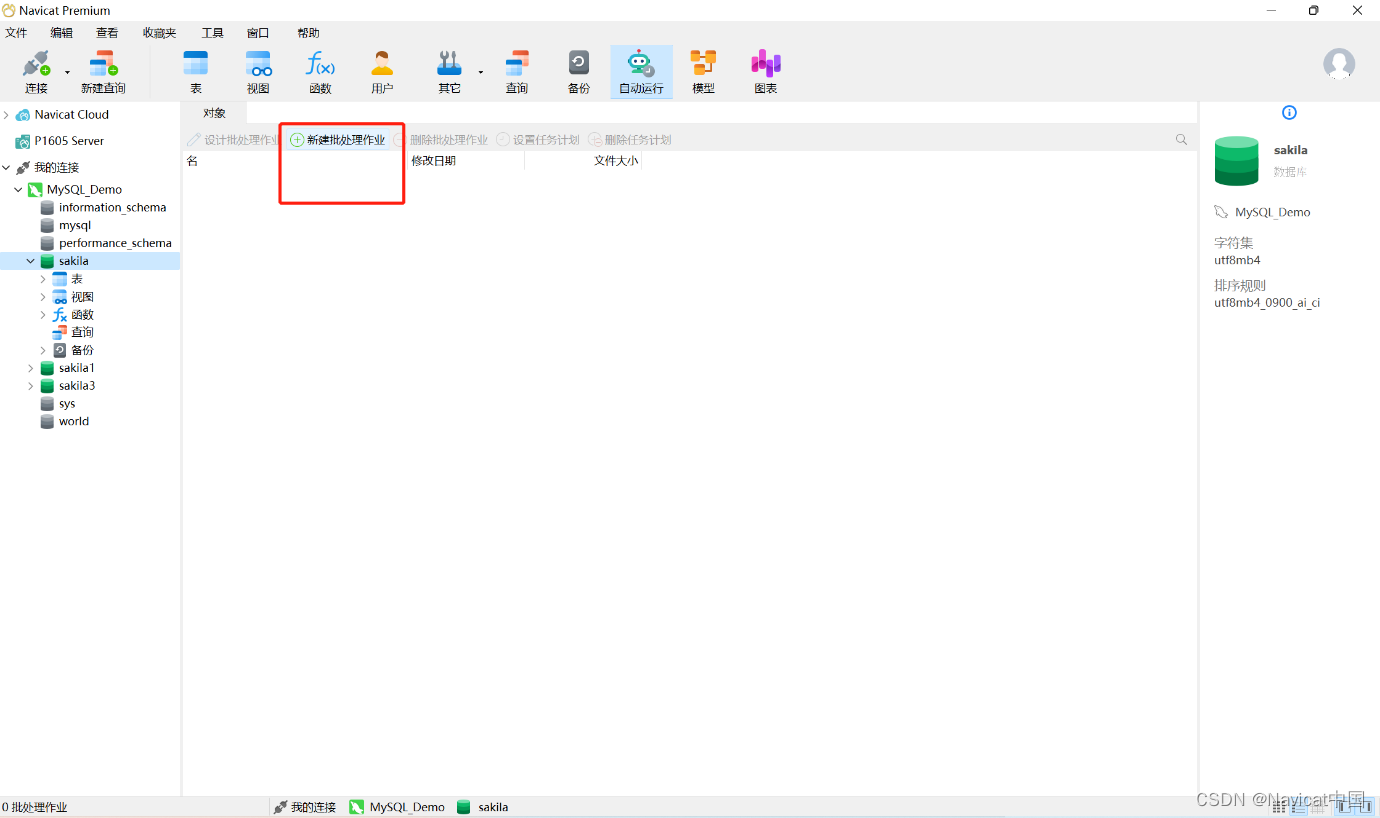
Task: Open the 工具 menu
Action: 213,33
